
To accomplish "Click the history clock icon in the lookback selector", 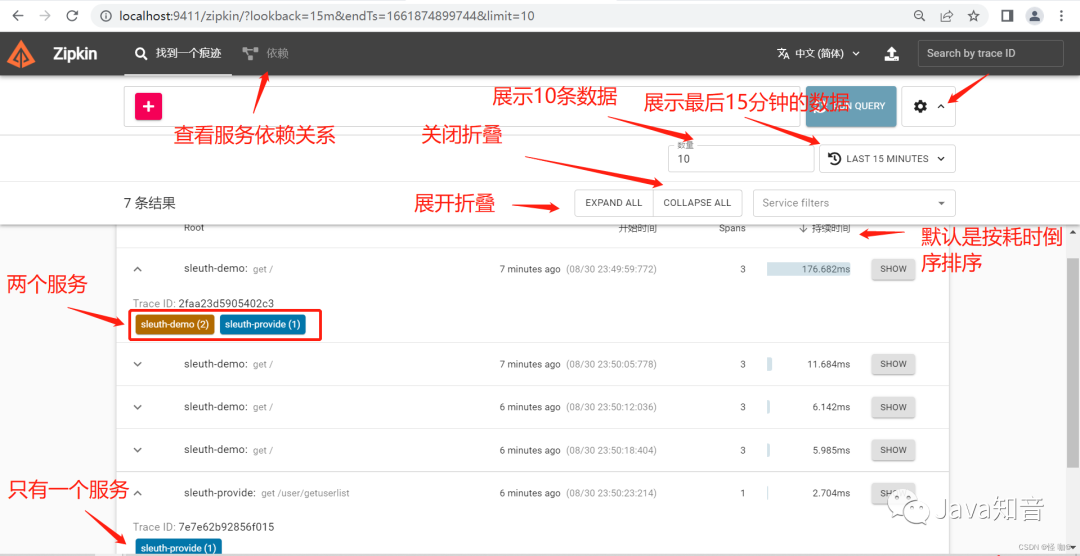I will click(834, 158).
